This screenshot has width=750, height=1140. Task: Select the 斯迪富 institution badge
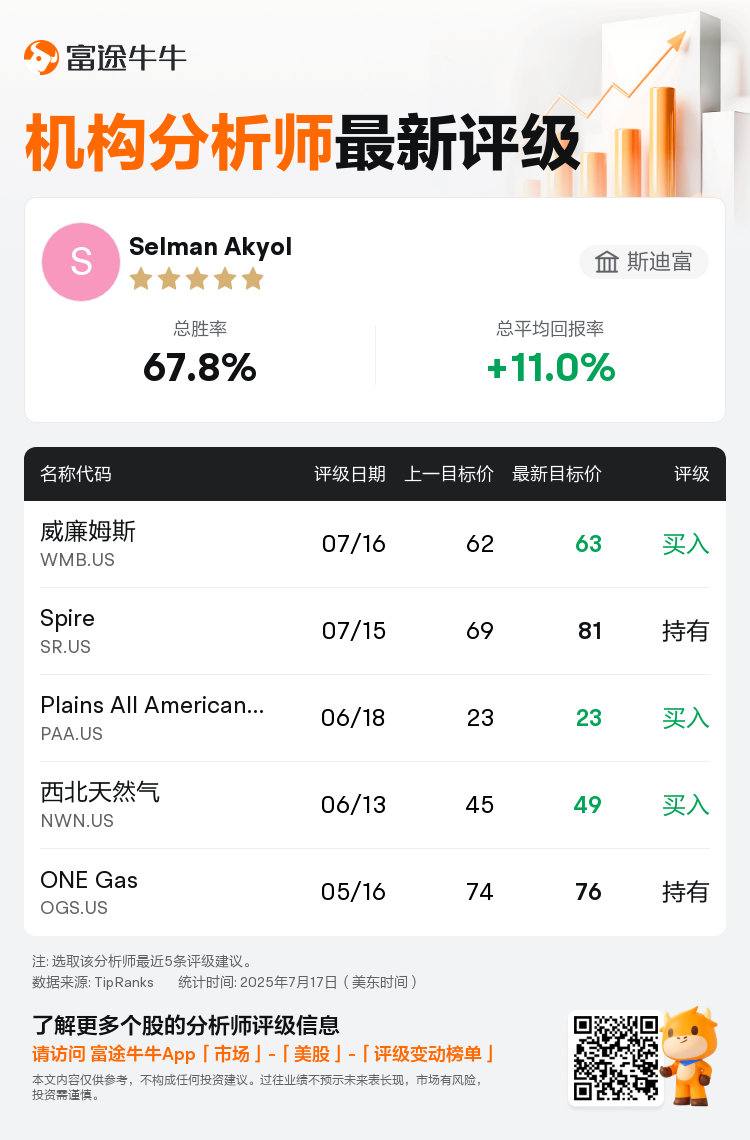(x=644, y=262)
